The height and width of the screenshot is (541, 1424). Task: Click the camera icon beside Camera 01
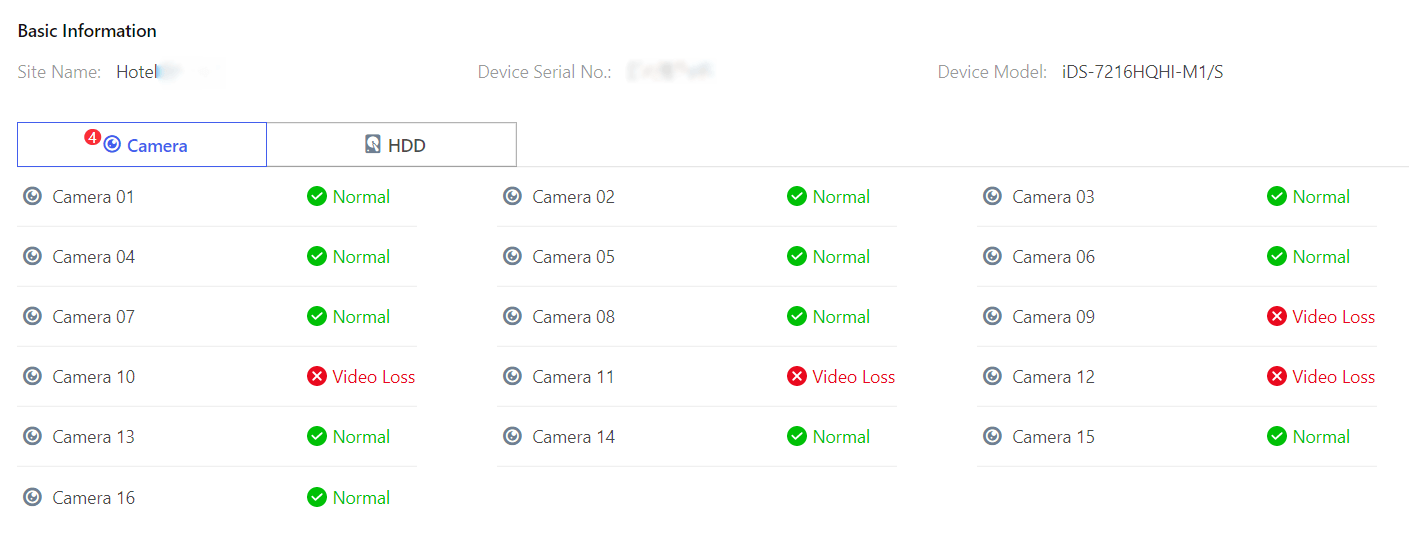tap(33, 197)
